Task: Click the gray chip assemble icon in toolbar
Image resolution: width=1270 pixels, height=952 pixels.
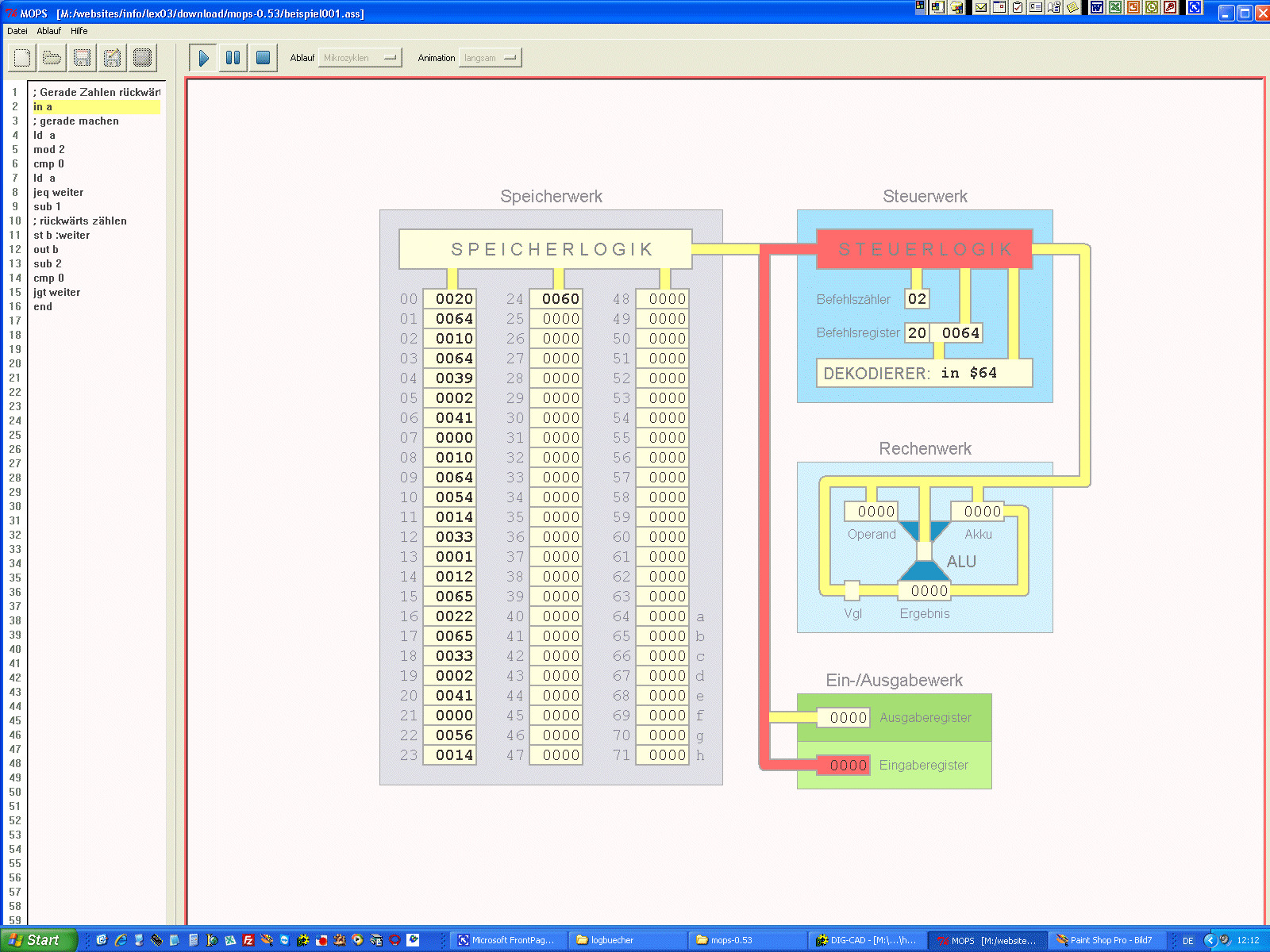Action: (x=143, y=58)
